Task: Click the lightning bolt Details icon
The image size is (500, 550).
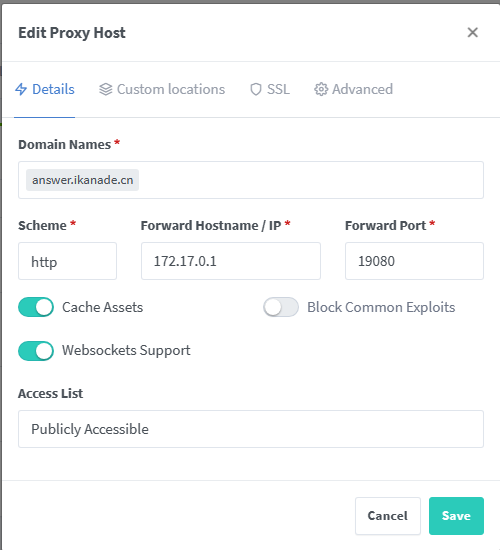Action: coord(21,89)
